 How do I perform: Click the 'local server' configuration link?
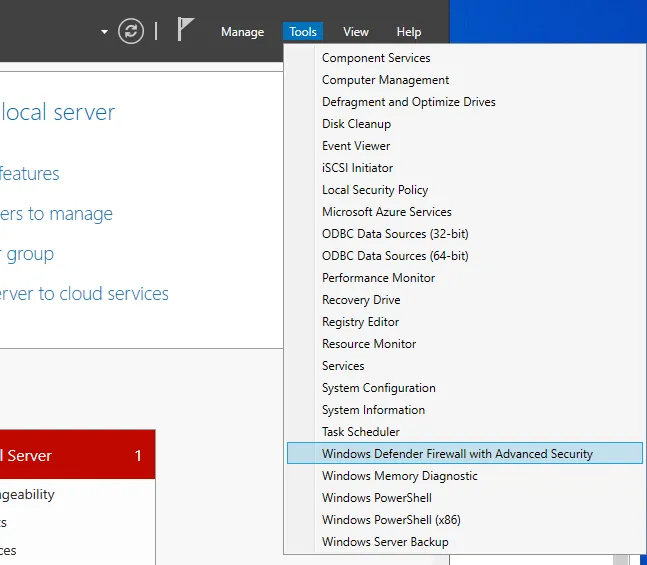(58, 113)
